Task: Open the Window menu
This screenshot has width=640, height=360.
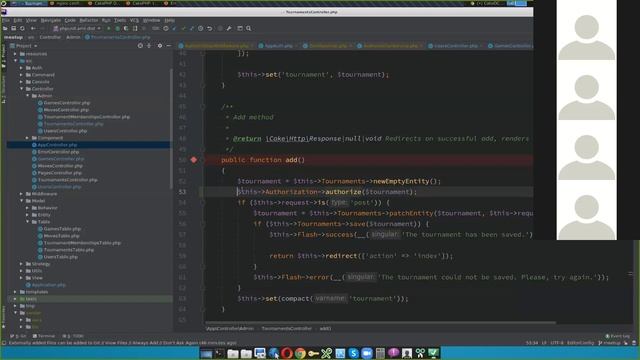Action: tap(151, 20)
